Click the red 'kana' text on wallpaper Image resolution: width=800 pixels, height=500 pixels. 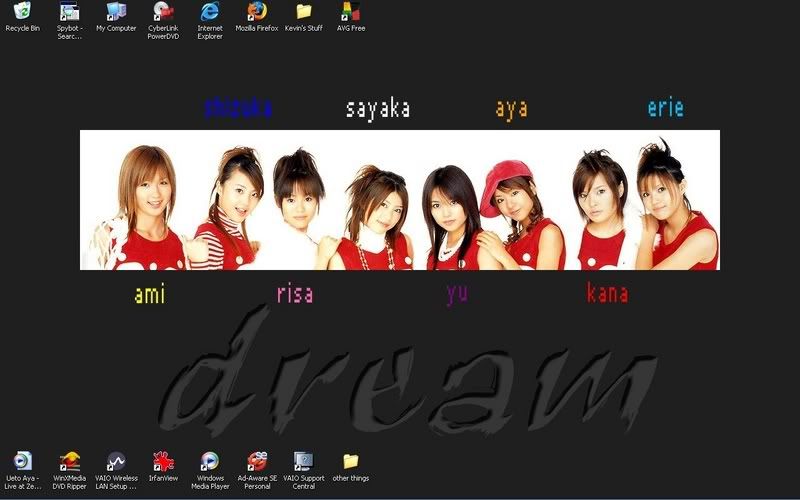tap(607, 293)
